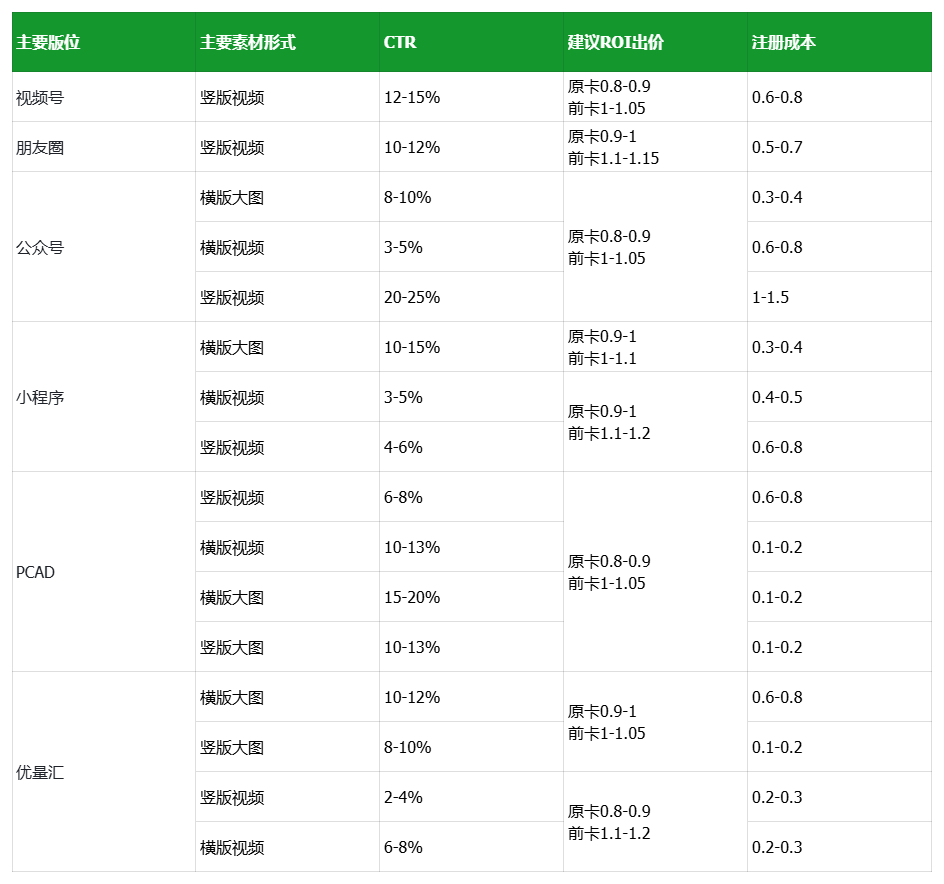Click the 1-1.5 registration cost cell

pyautogui.click(x=839, y=297)
